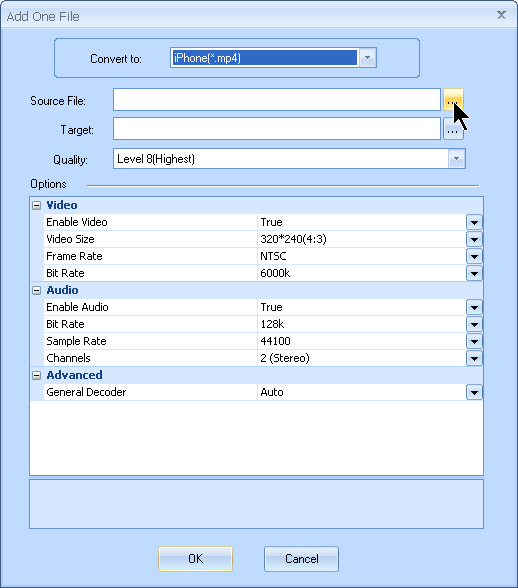Collapse the Audio options section

pyautogui.click(x=36, y=291)
